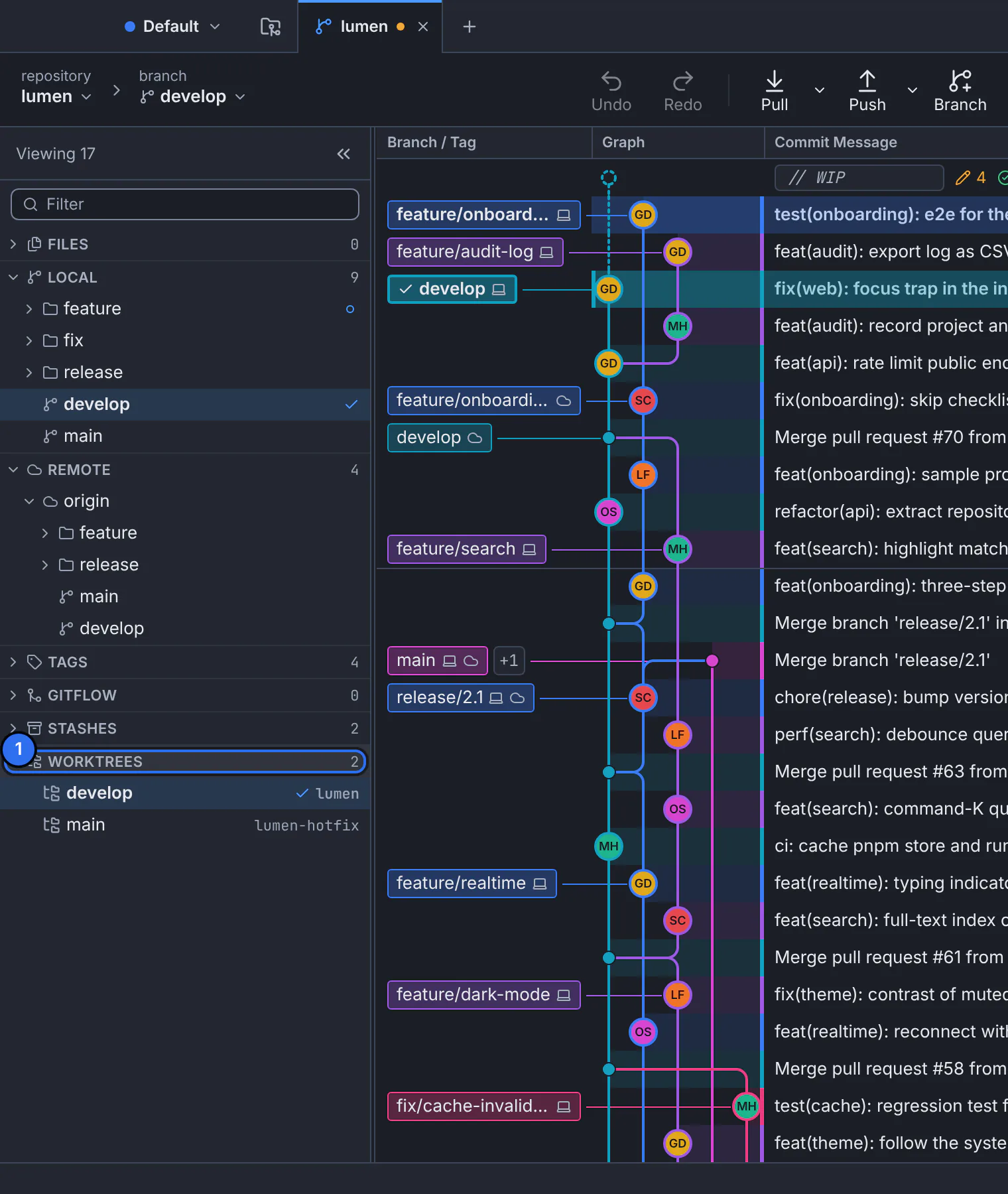Click SC avatar on release/2.1 commit
Image resolution: width=1008 pixels, height=1194 pixels.
pyautogui.click(x=643, y=698)
